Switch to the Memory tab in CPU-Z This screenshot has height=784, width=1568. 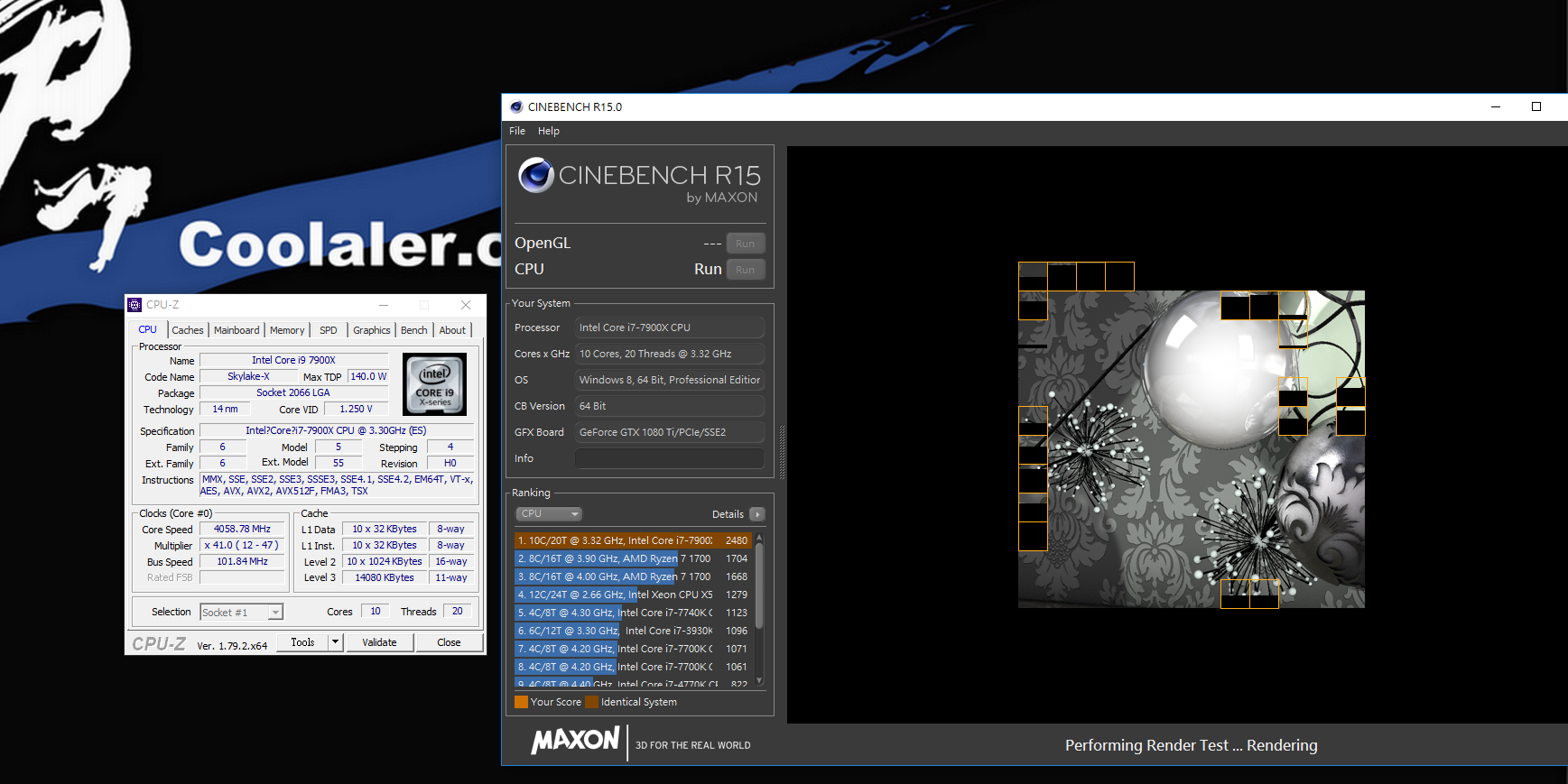[287, 330]
